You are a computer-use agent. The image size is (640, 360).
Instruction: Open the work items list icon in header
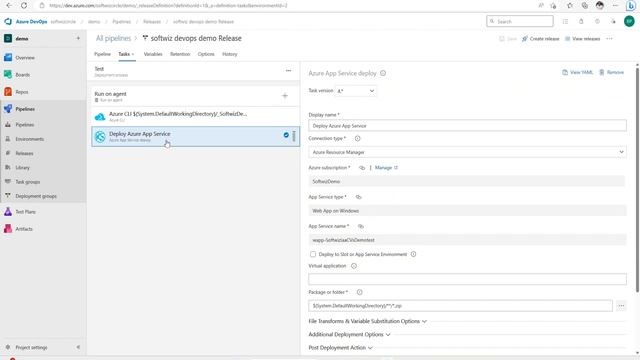pyautogui.click(x=565, y=21)
